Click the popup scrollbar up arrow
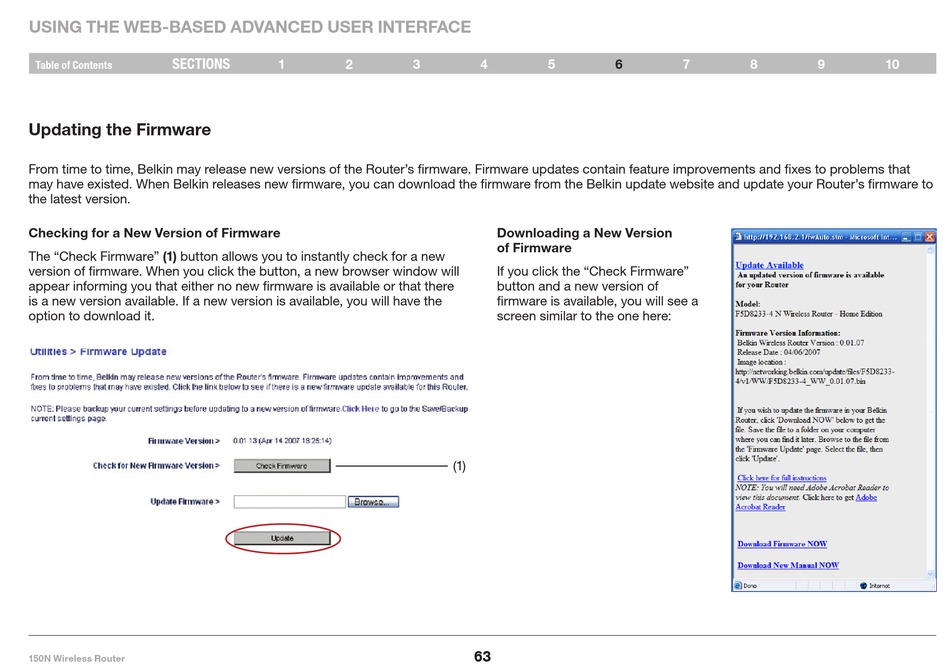The height and width of the screenshot is (666, 950). 931,250
